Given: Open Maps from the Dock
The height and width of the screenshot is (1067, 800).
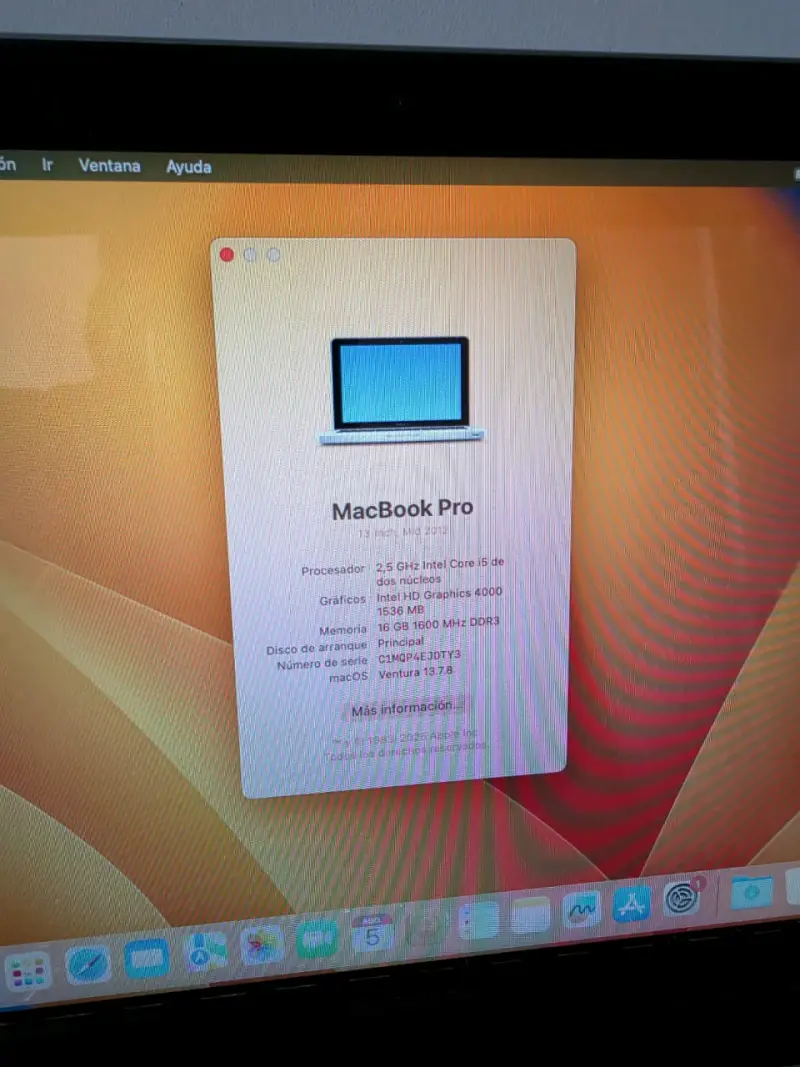Looking at the screenshot, I should [x=206, y=951].
